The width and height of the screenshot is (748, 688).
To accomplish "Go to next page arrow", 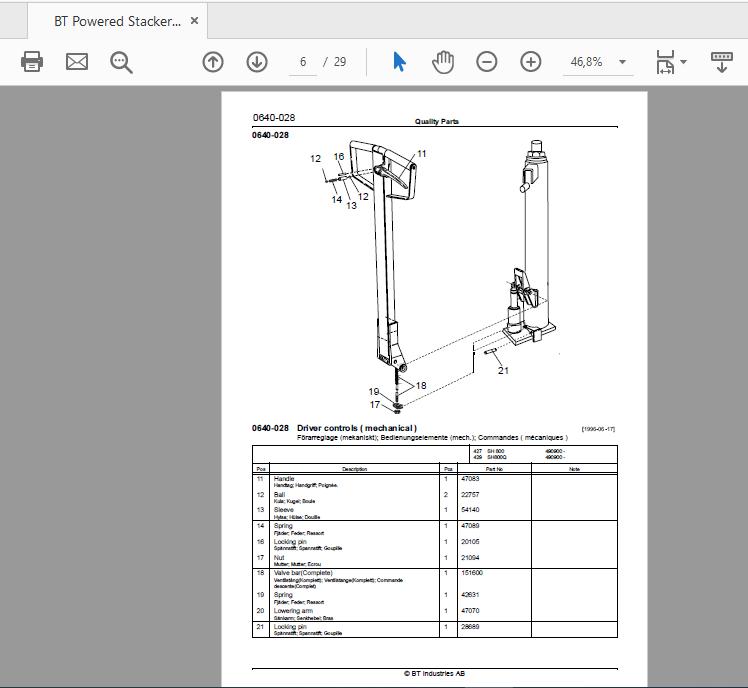I will [x=257, y=62].
